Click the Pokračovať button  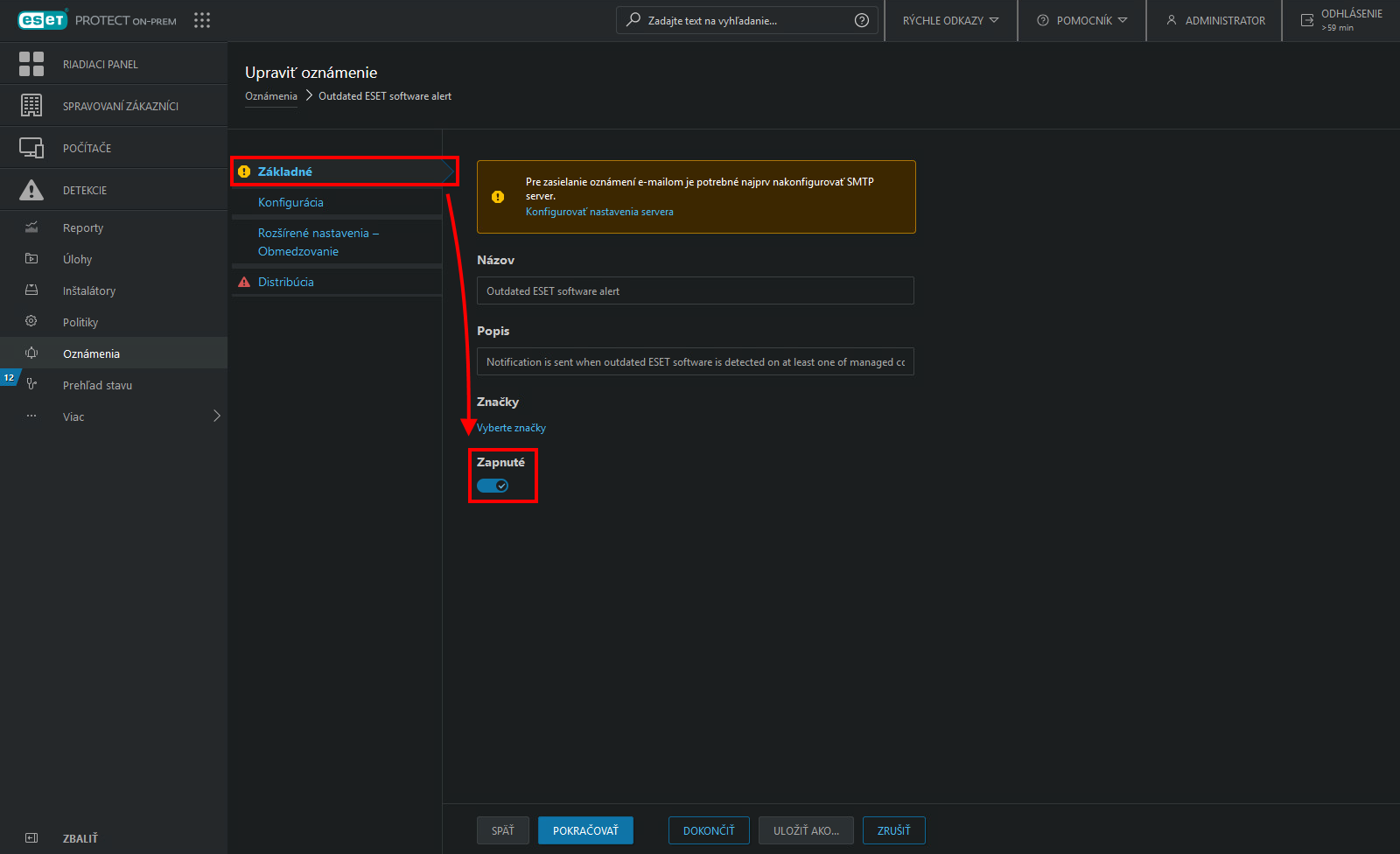click(585, 830)
